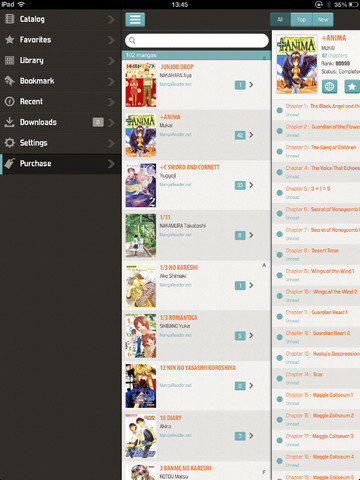Open Chapter 8: Desert Rose

(x=316, y=254)
